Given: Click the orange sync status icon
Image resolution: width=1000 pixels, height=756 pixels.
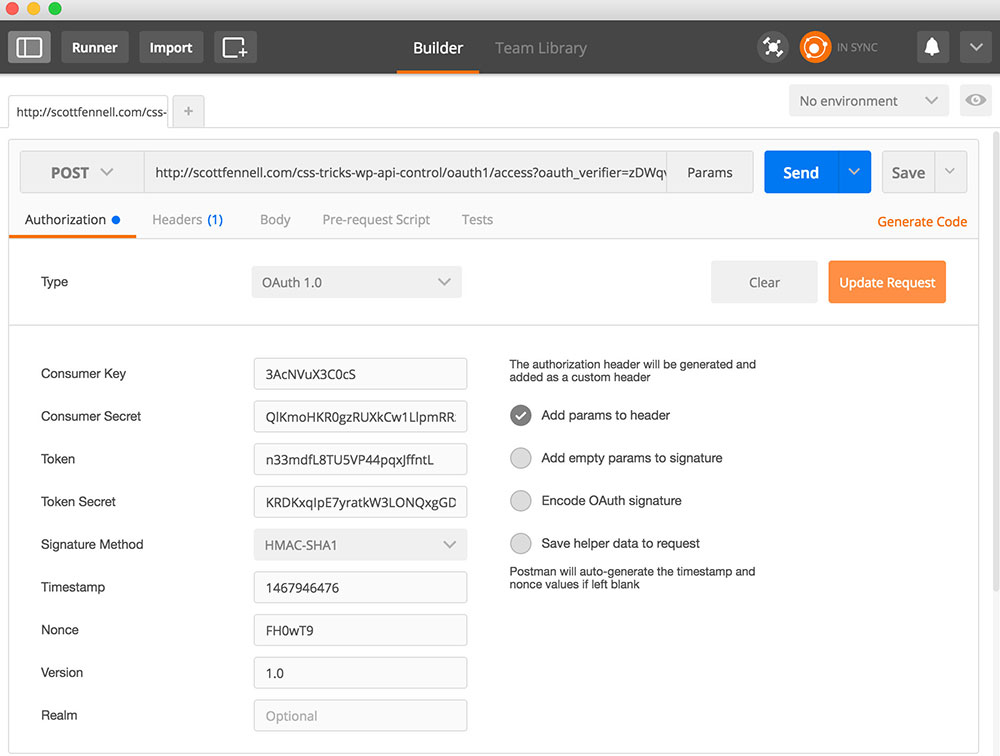Looking at the screenshot, I should 815,47.
